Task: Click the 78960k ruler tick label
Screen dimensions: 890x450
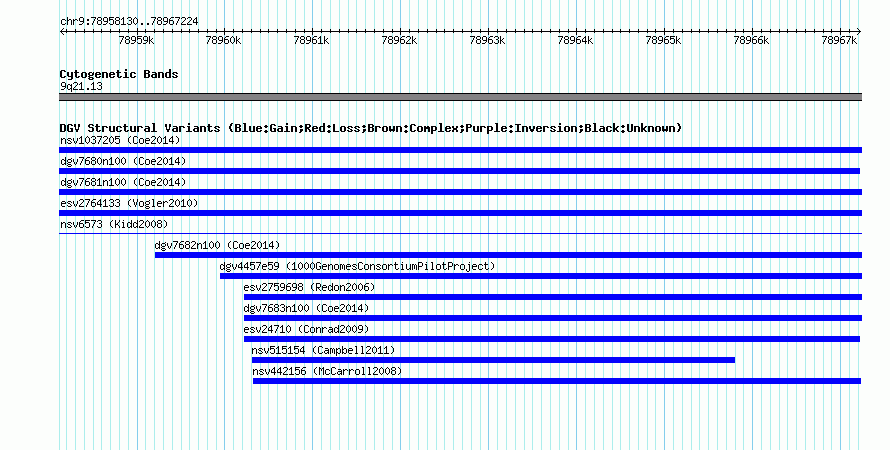Action: click(224, 40)
